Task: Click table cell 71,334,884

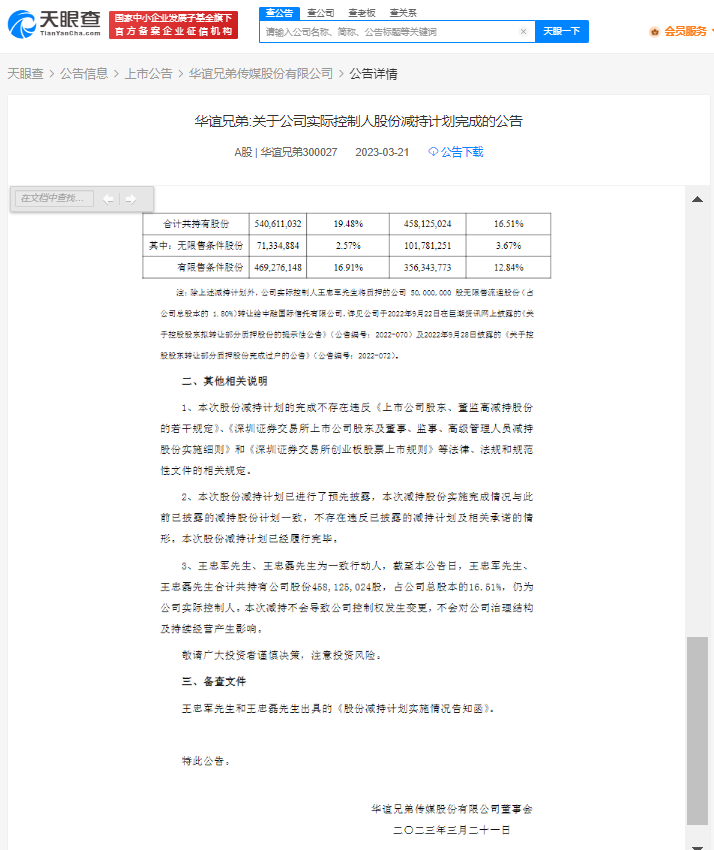Action: click(278, 246)
